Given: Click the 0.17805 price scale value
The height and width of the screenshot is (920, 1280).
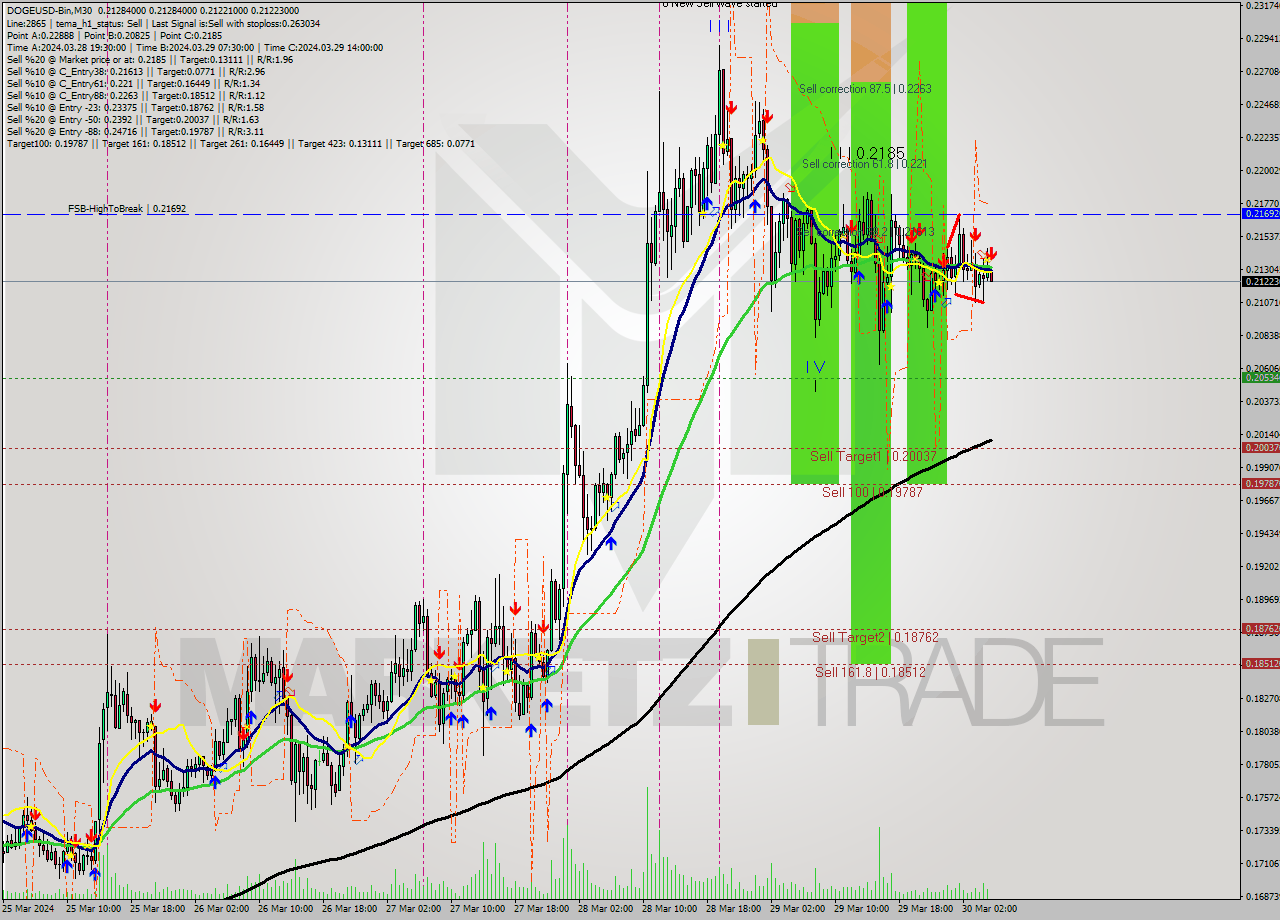Looking at the screenshot, I should click(x=1262, y=764).
